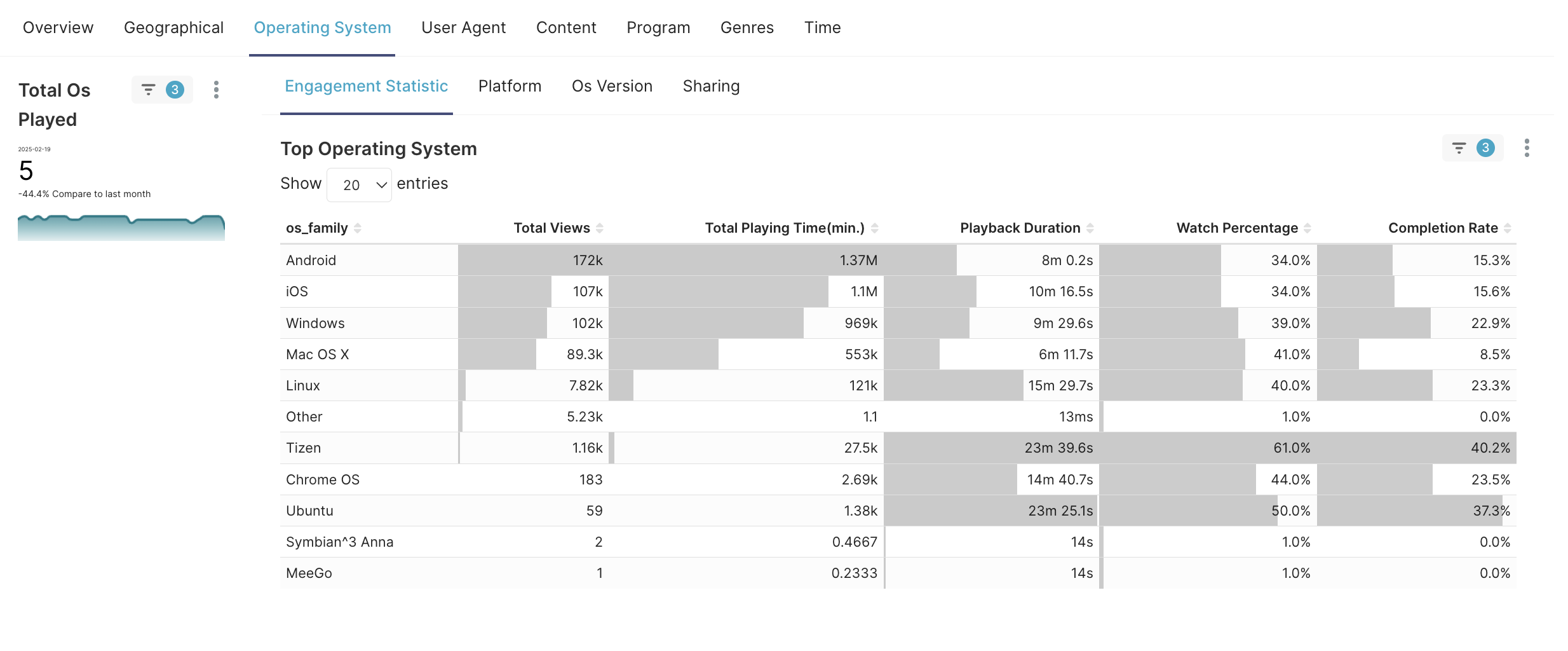Click MeeGo 0.2333 playing time cell
The width and height of the screenshot is (1568, 651).
tap(746, 573)
